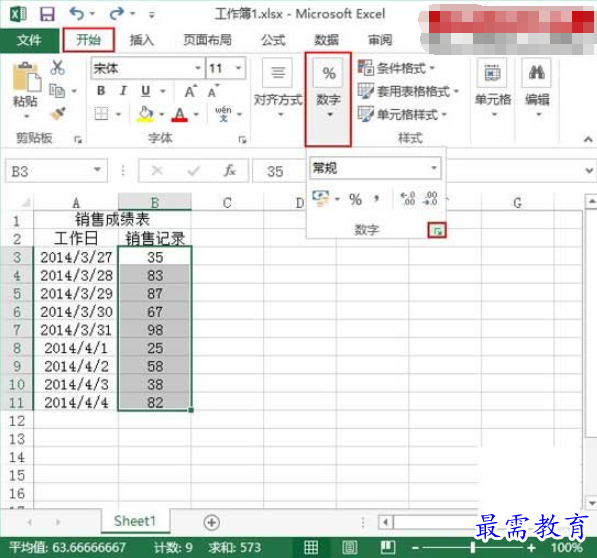Open the font size 11 dropdown
Image resolution: width=597 pixels, height=558 pixels.
tap(239, 68)
